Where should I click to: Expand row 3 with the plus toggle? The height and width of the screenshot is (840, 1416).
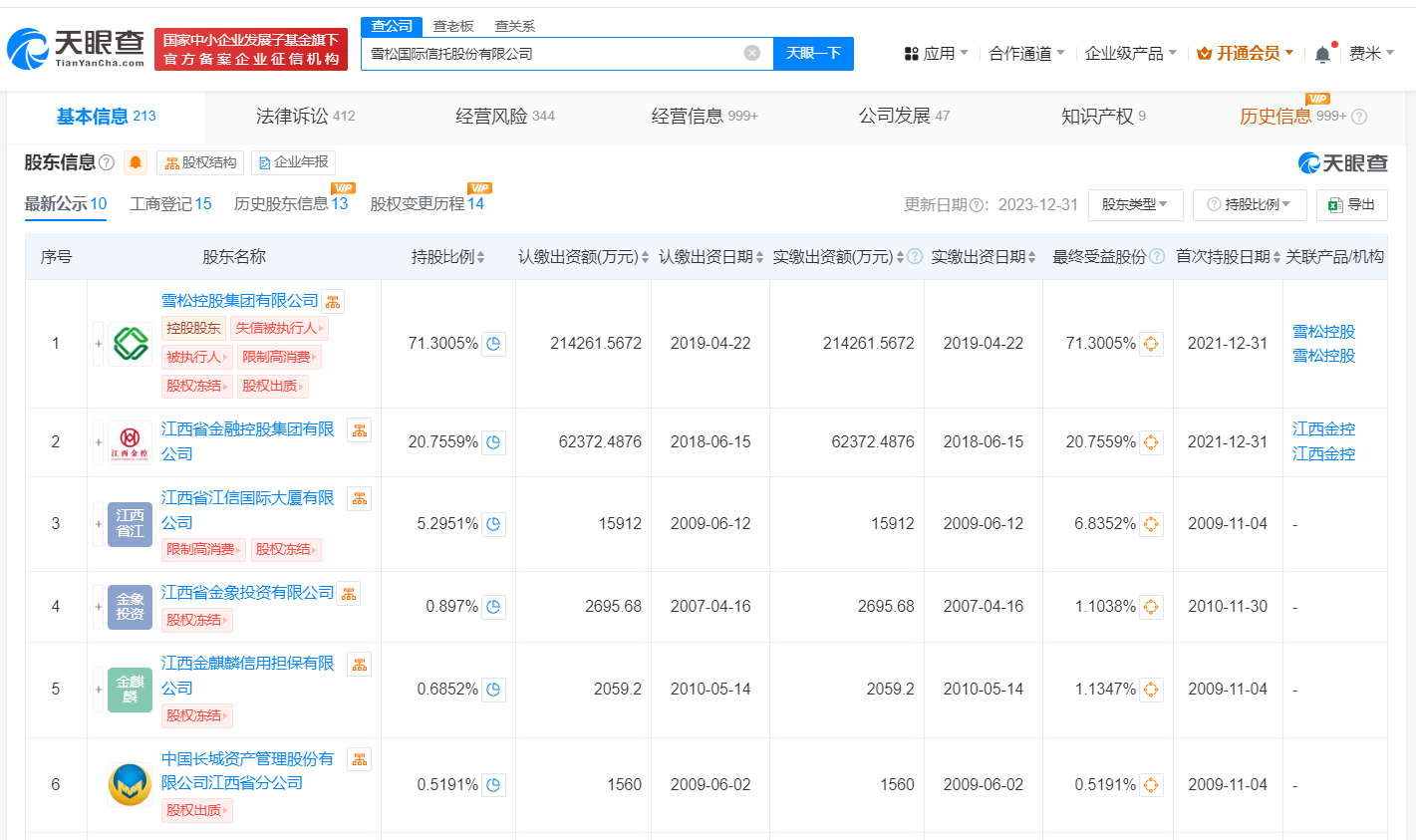tap(99, 524)
